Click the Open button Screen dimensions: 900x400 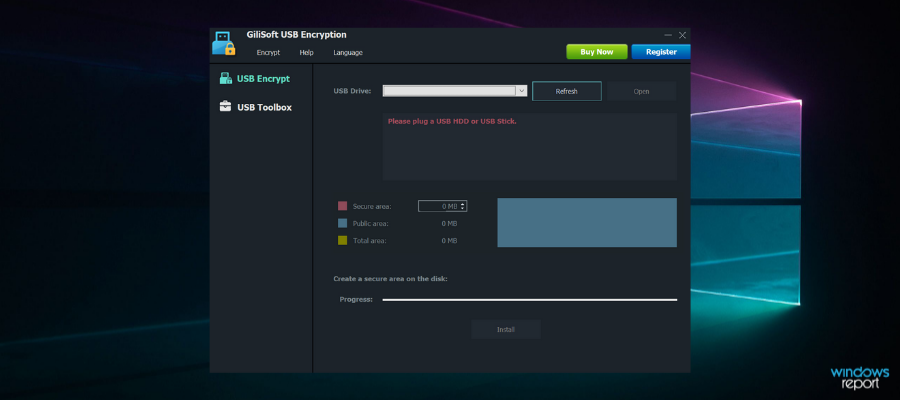(x=642, y=91)
